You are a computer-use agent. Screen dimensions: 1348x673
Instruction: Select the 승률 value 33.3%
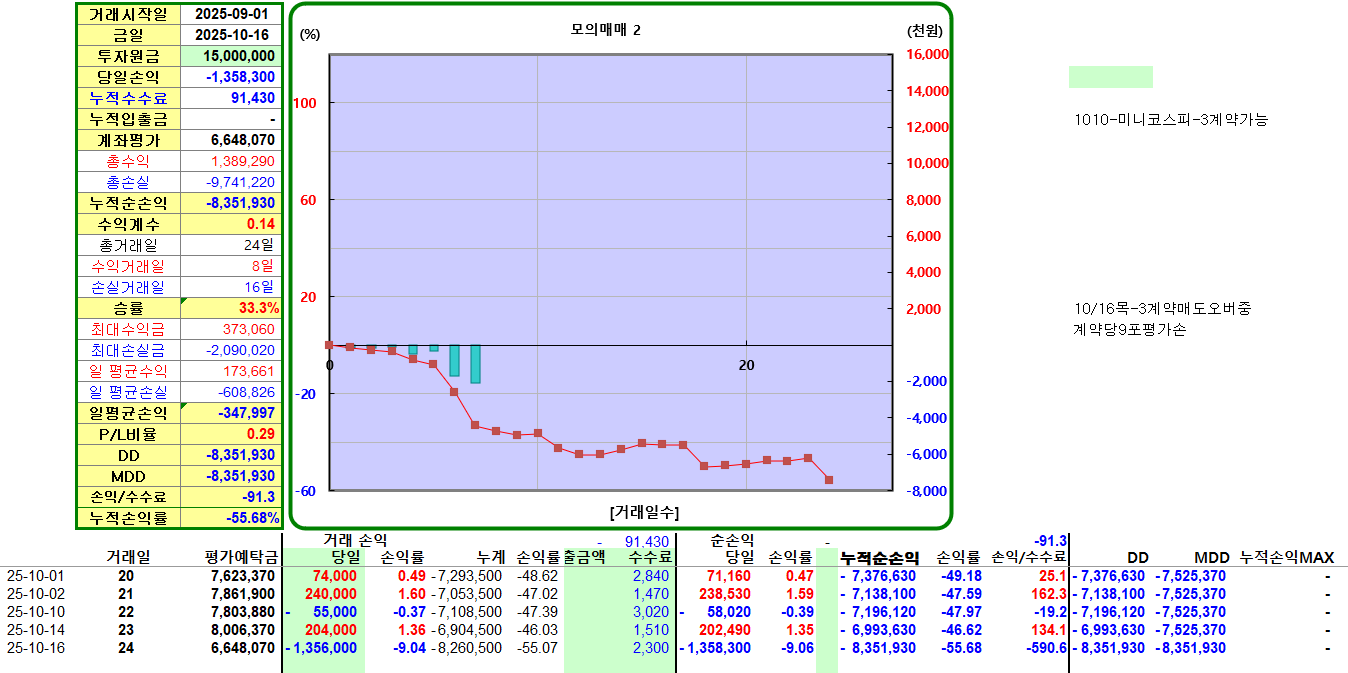(x=231, y=308)
